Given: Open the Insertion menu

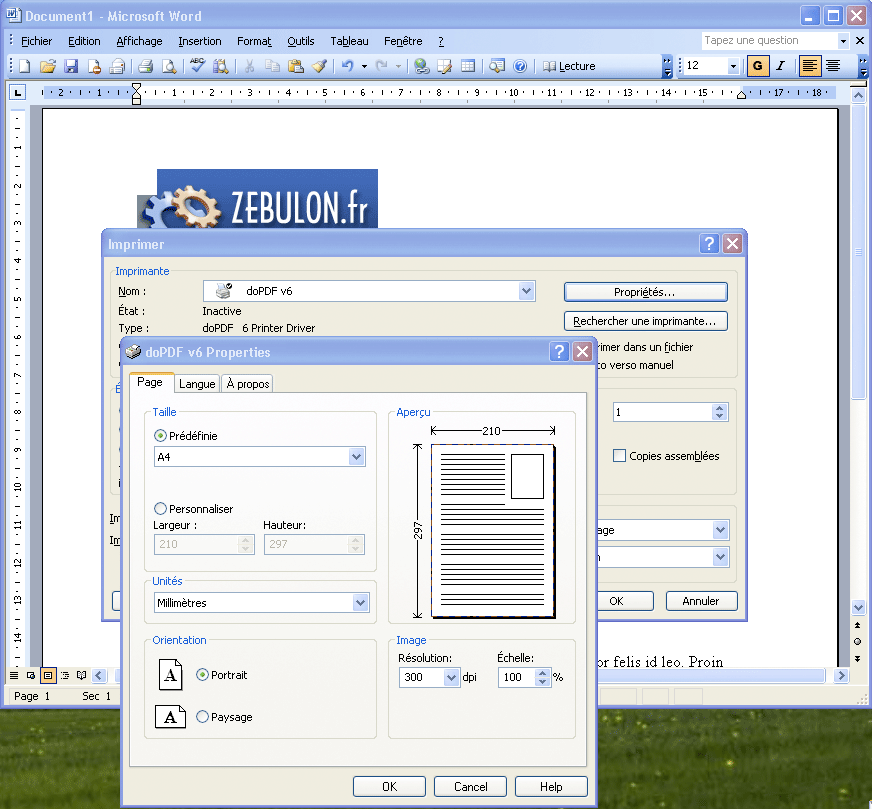Looking at the screenshot, I should pyautogui.click(x=200, y=41).
